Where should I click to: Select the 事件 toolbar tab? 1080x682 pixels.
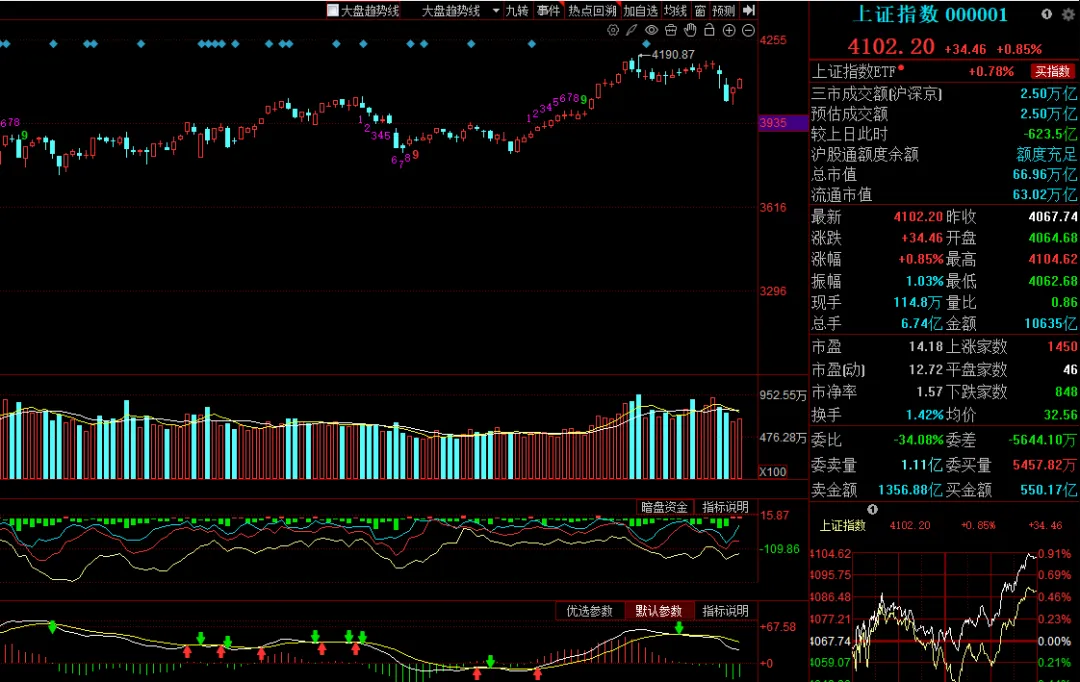tap(548, 10)
